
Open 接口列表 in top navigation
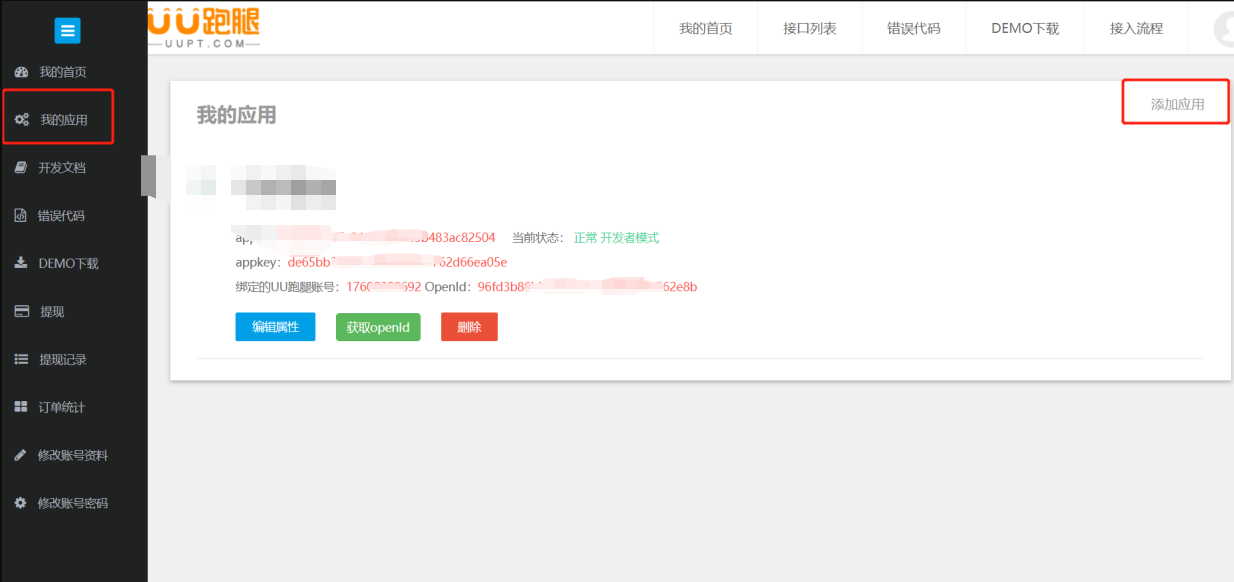click(x=810, y=28)
